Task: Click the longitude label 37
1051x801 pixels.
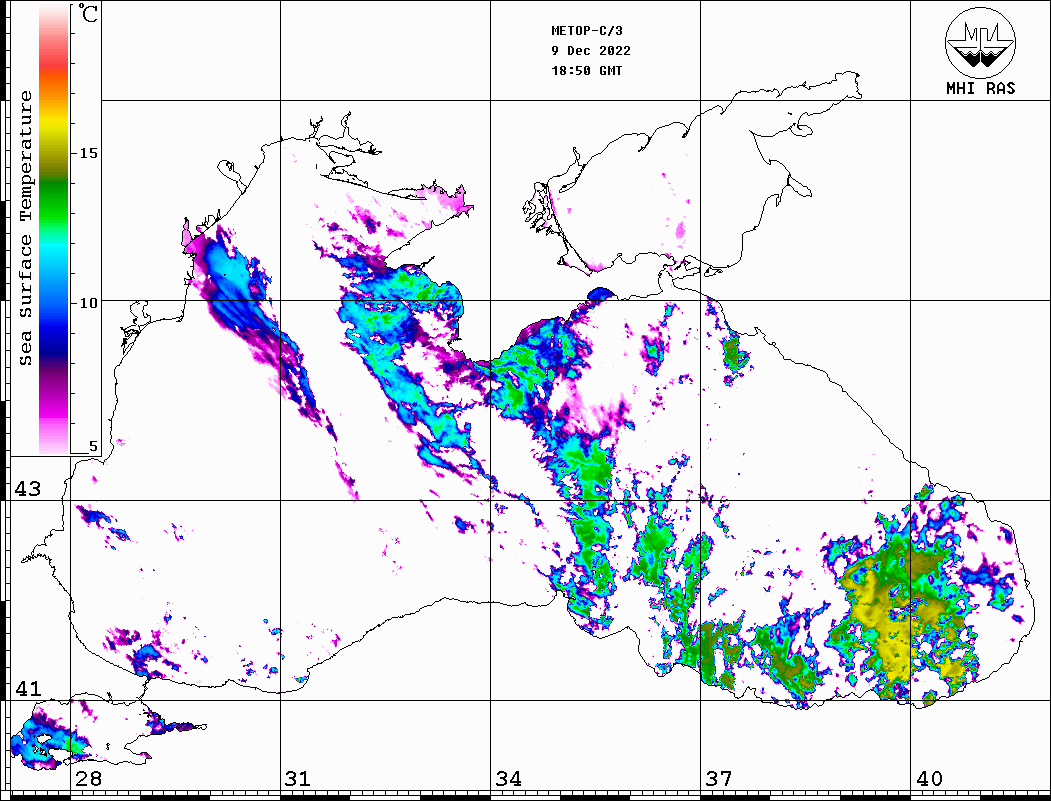Action: click(719, 779)
